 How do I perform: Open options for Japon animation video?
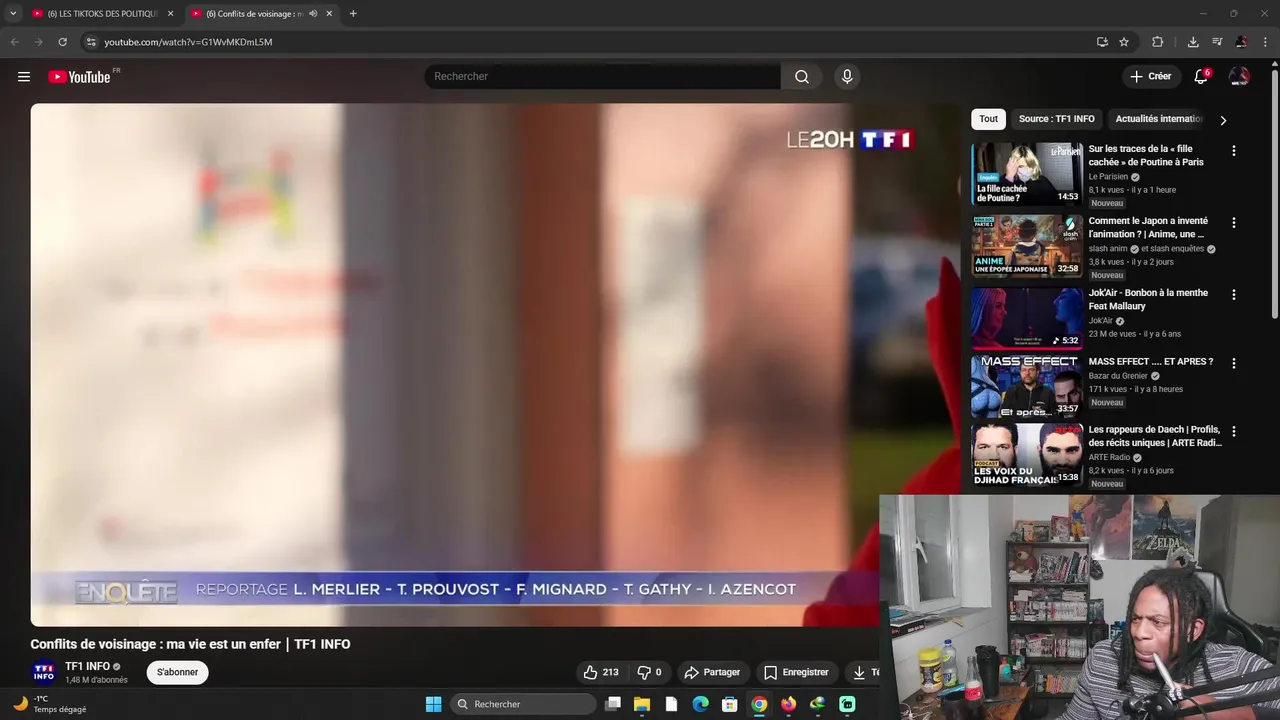click(x=1233, y=223)
